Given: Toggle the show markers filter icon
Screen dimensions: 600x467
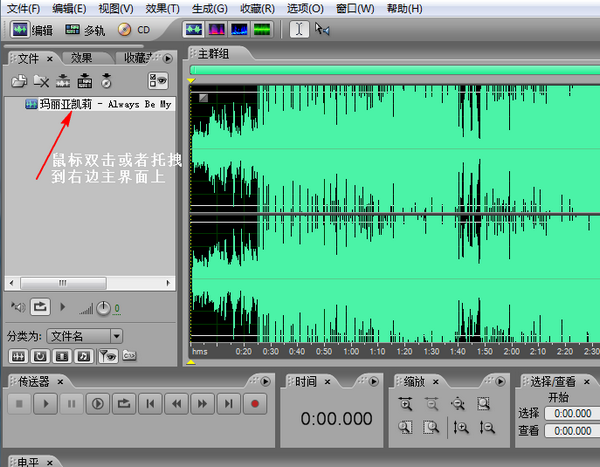Looking at the screenshot, I should (x=108, y=357).
